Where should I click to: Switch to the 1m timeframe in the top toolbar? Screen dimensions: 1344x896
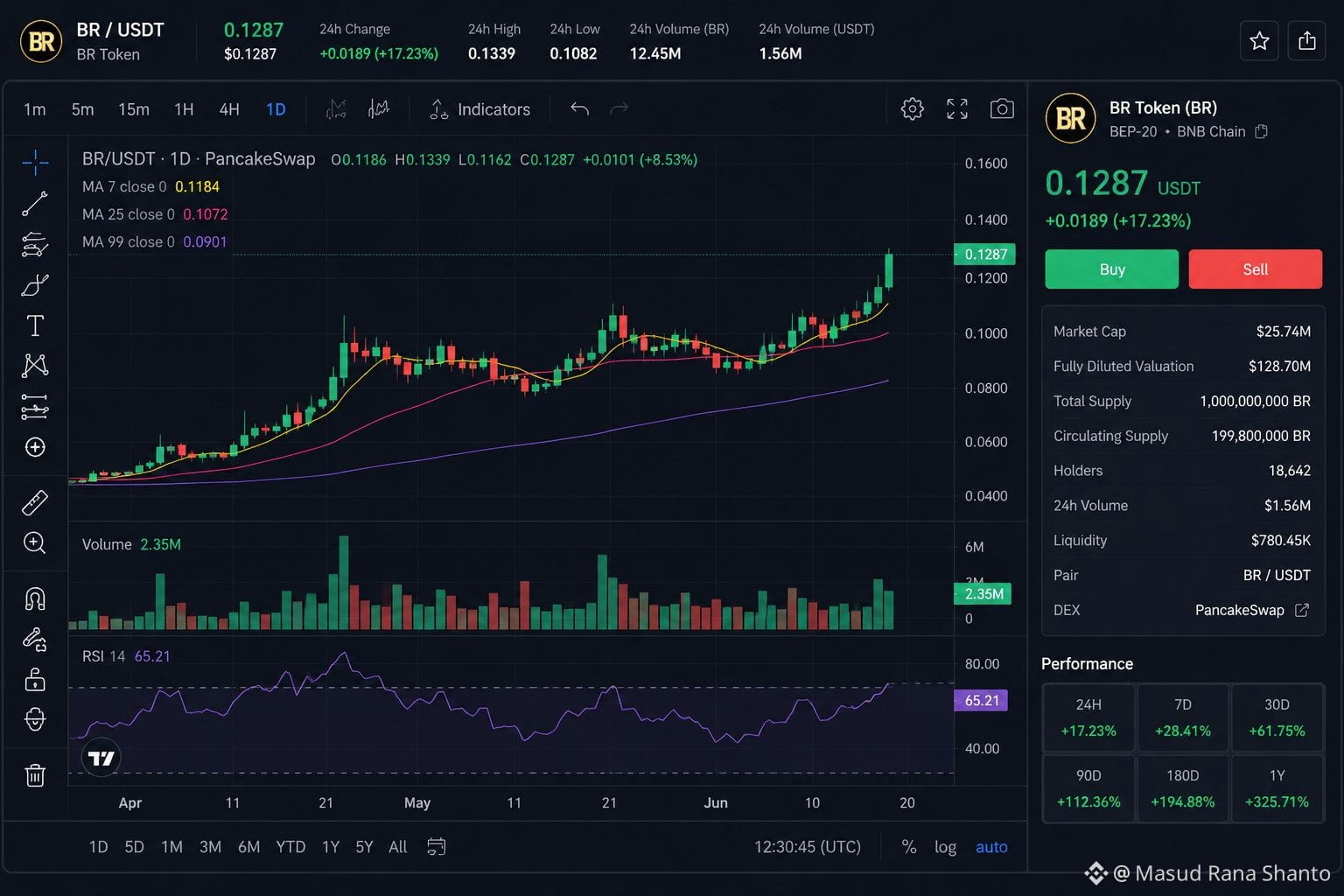pyautogui.click(x=35, y=109)
